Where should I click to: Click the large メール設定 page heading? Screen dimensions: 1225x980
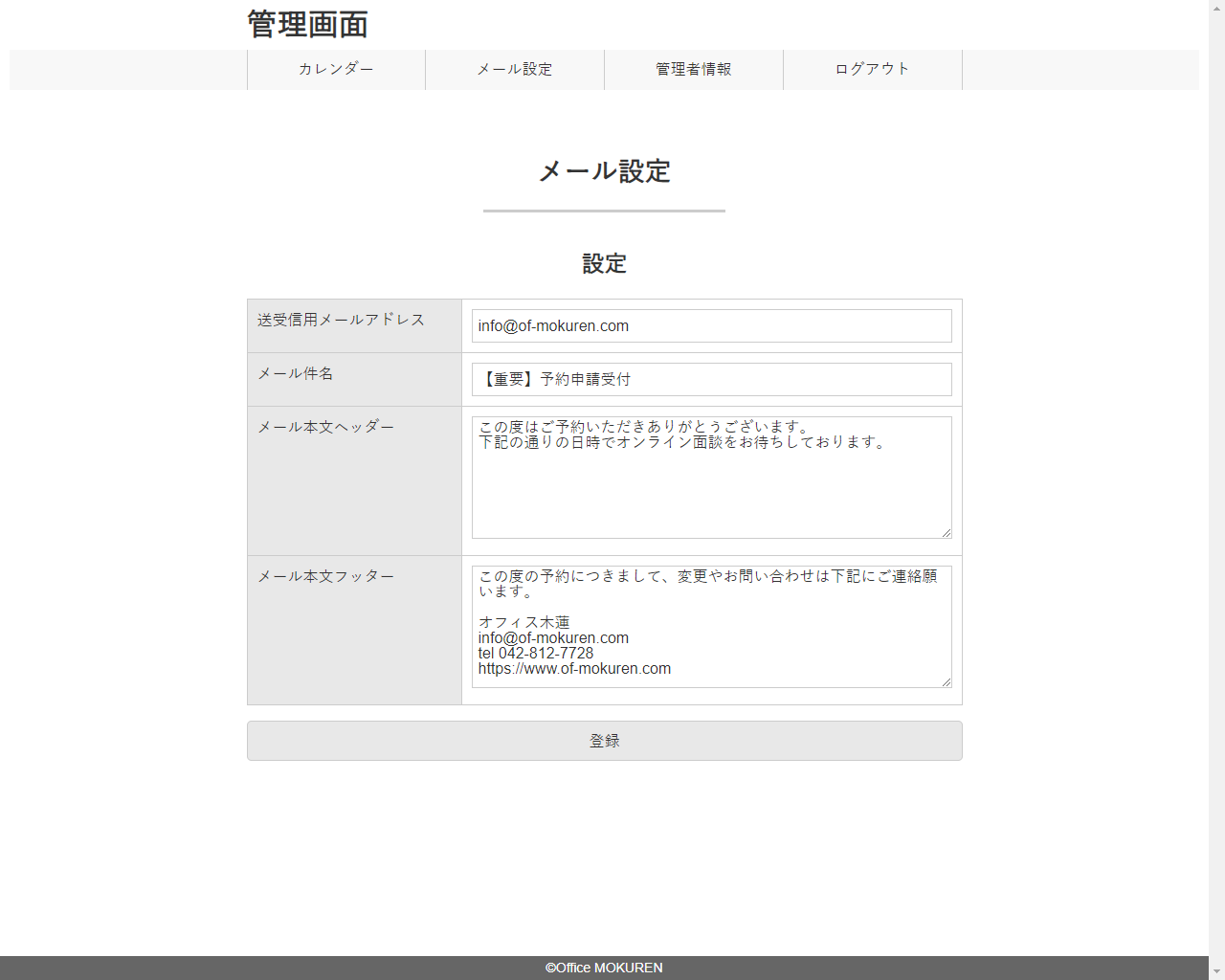click(604, 171)
